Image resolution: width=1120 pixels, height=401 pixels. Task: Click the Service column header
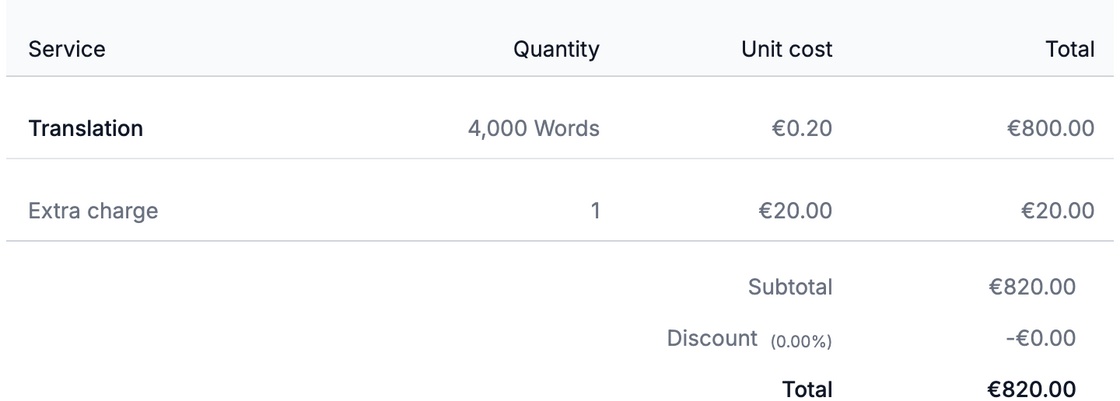(x=66, y=49)
